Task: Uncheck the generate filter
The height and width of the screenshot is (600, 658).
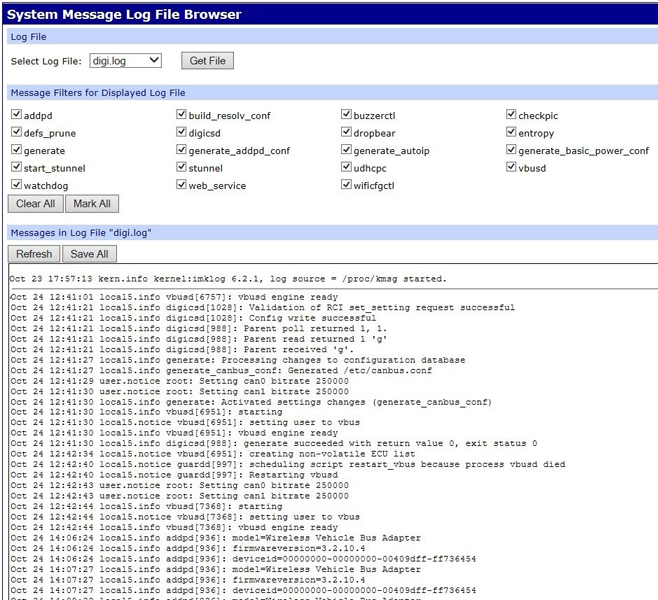Action: [x=16, y=149]
